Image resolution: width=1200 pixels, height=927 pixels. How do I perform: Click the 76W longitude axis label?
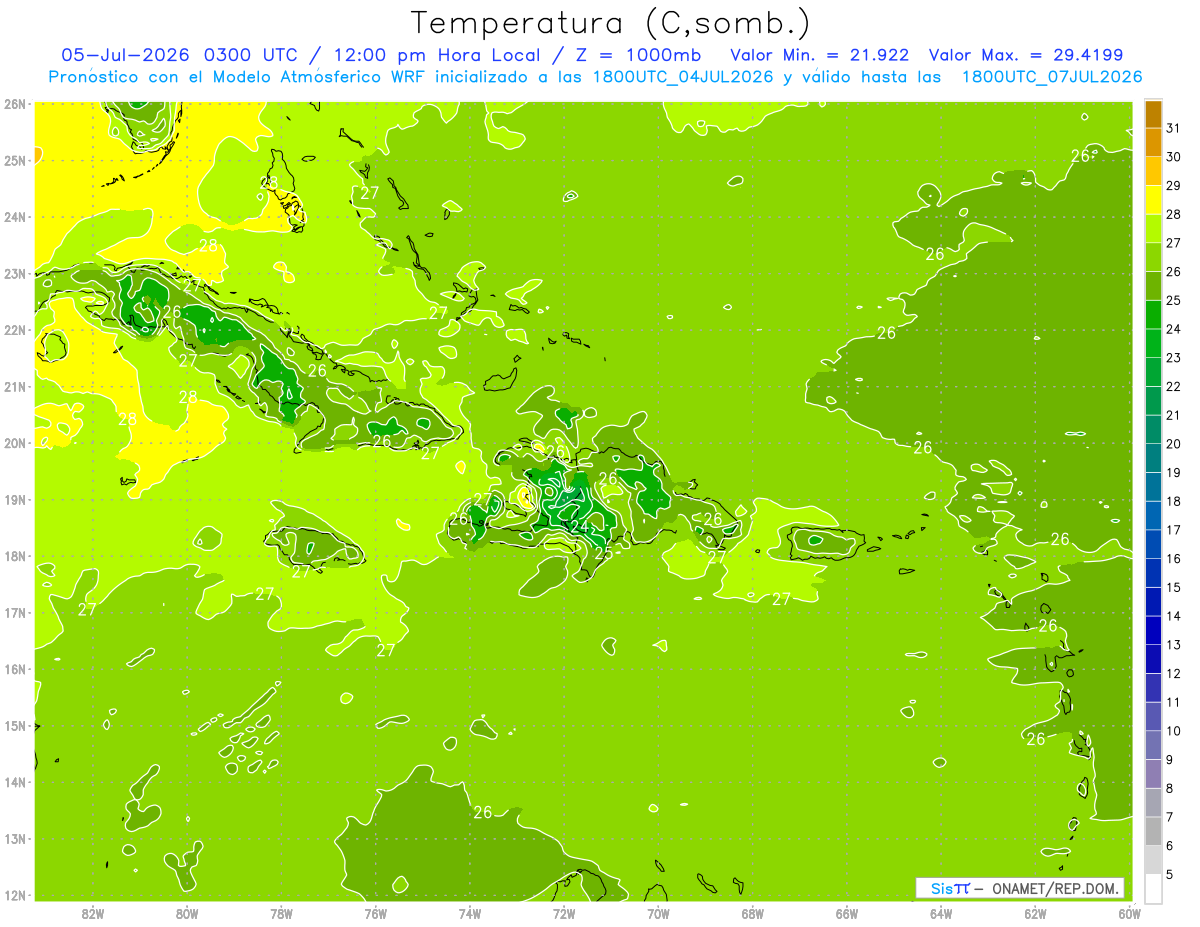375,913
